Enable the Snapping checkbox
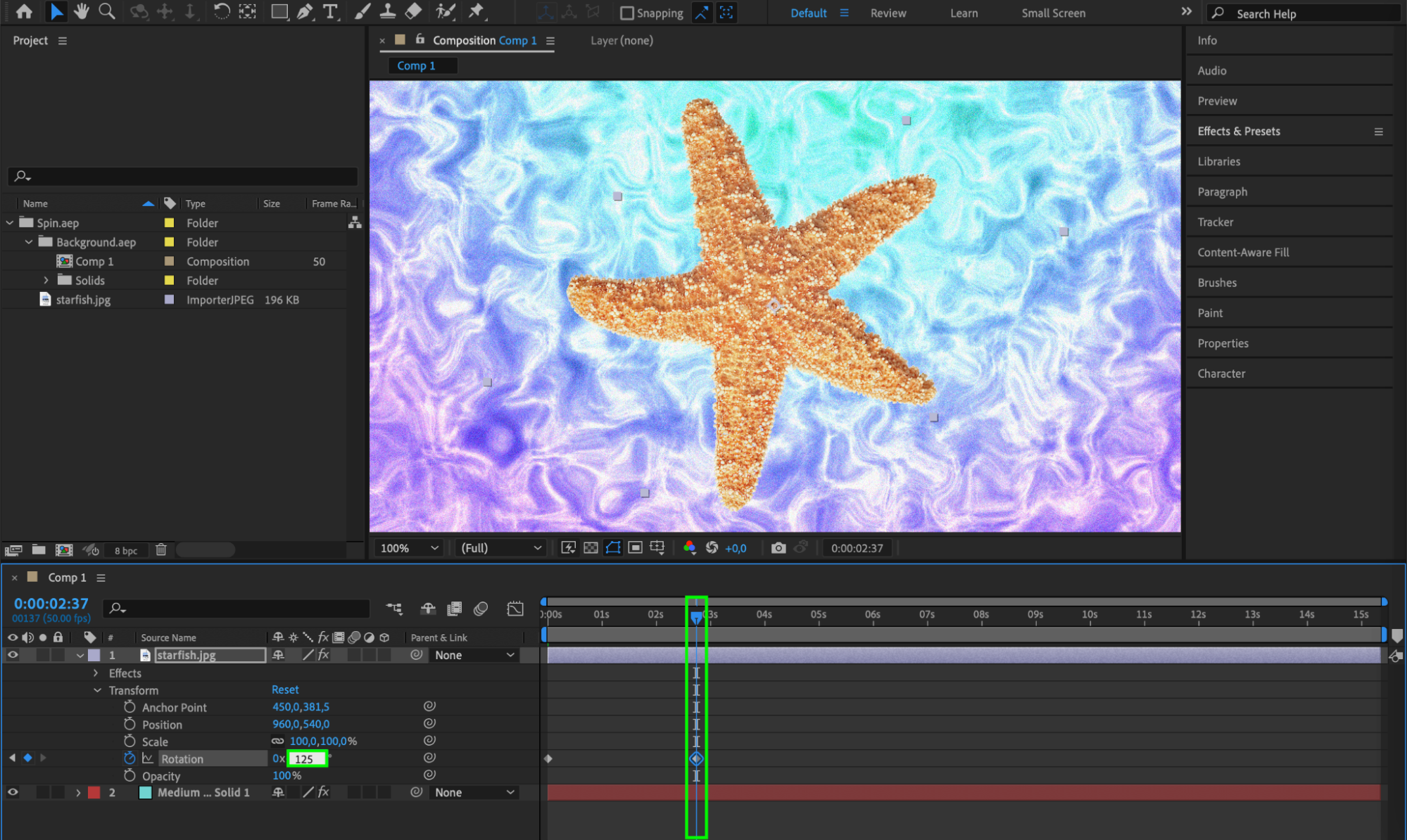This screenshot has height=840, width=1407. [626, 13]
